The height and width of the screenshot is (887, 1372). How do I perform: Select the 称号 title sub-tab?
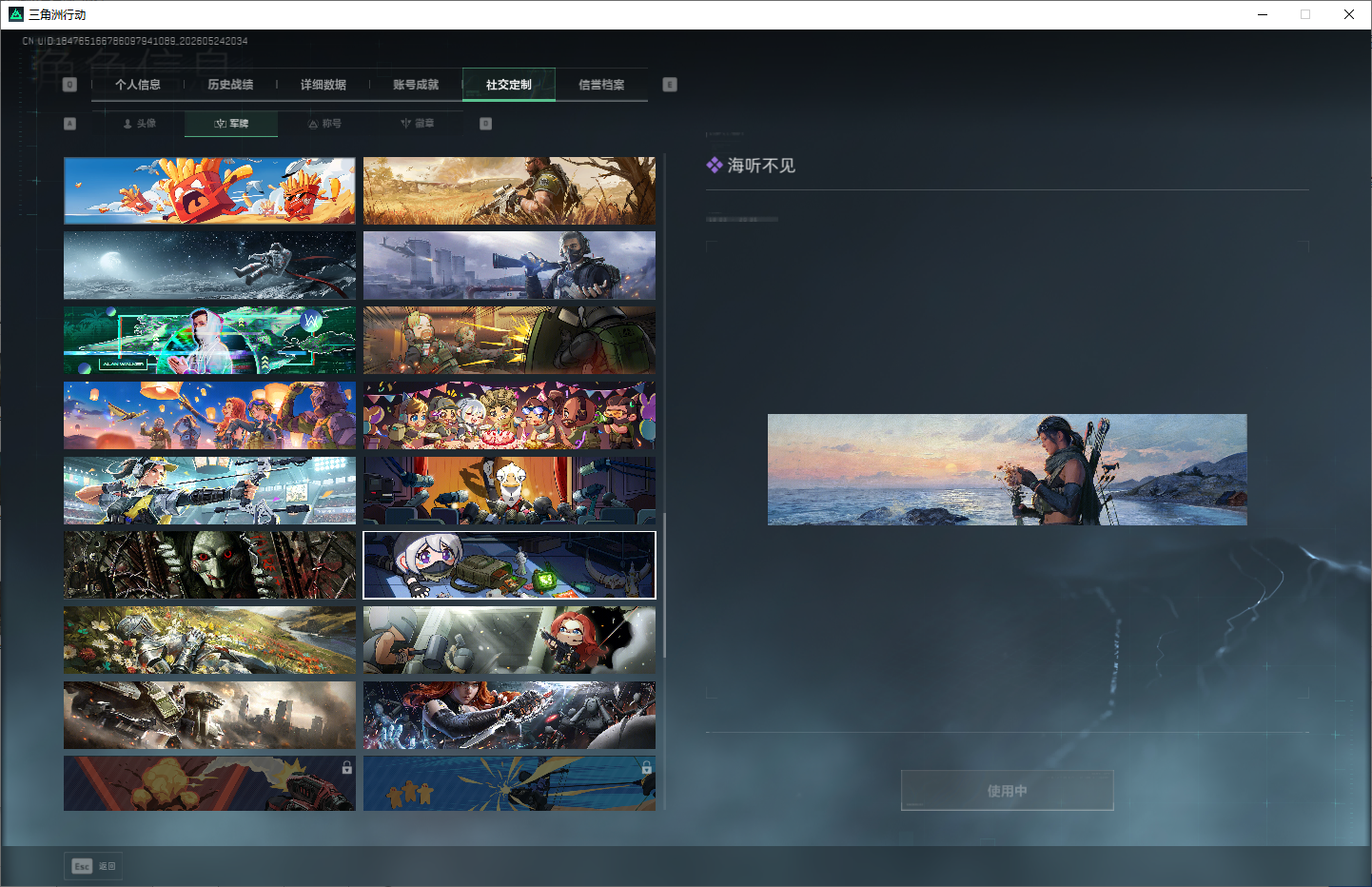[324, 124]
